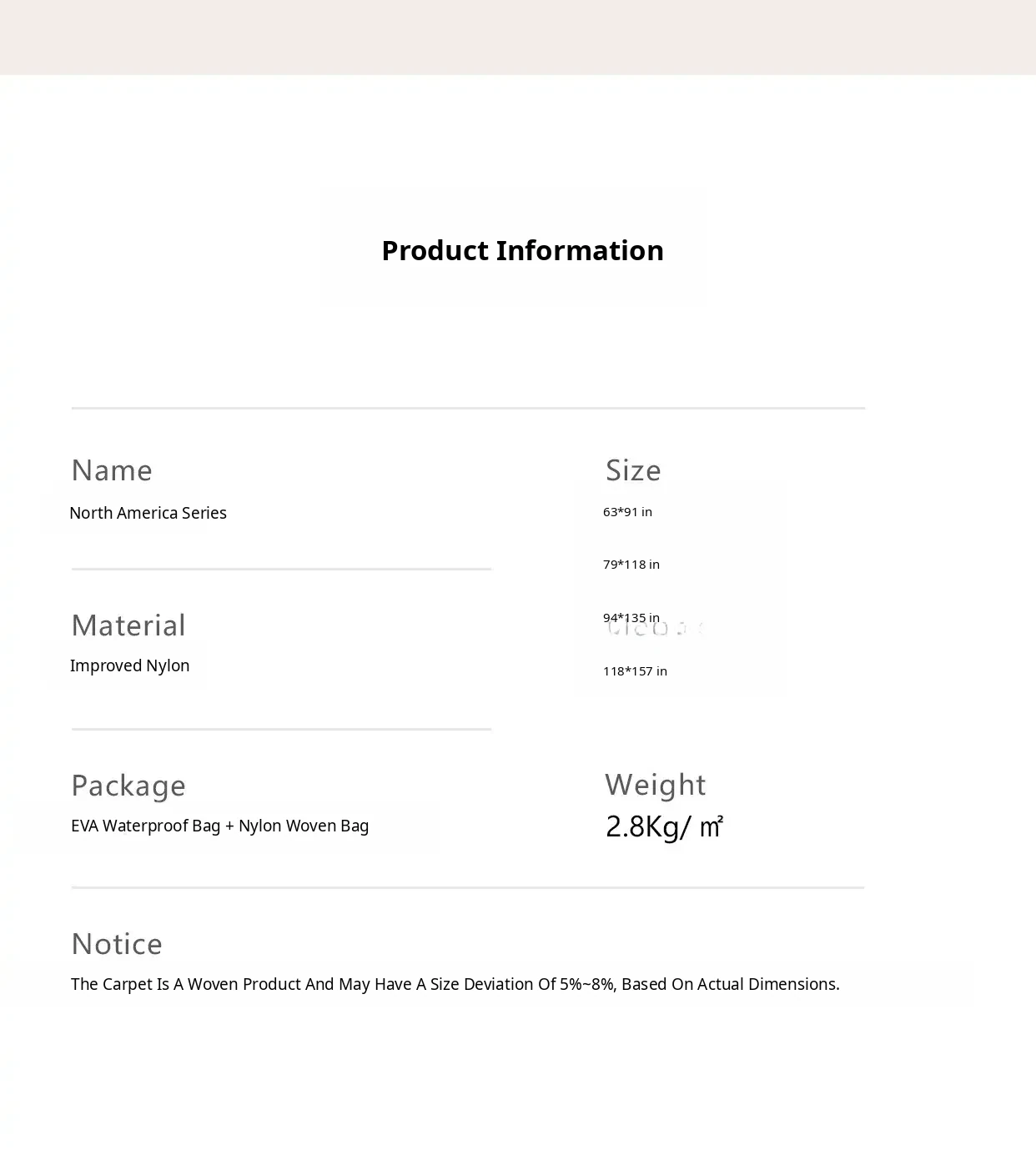1036x1155 pixels.
Task: Click the 2.8Kg/㎡ weight value
Action: point(664,826)
